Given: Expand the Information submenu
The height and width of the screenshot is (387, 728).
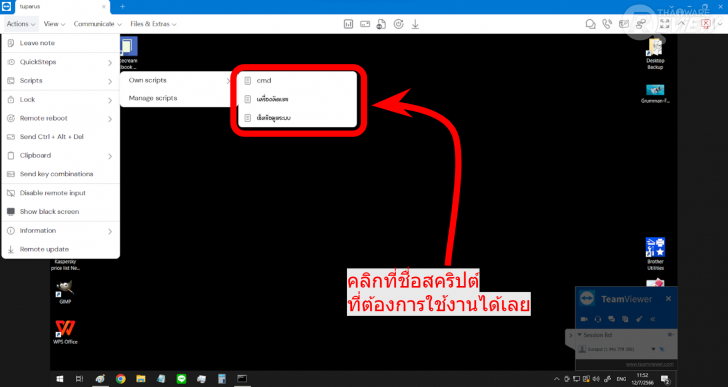Looking at the screenshot, I should [x=60, y=231].
